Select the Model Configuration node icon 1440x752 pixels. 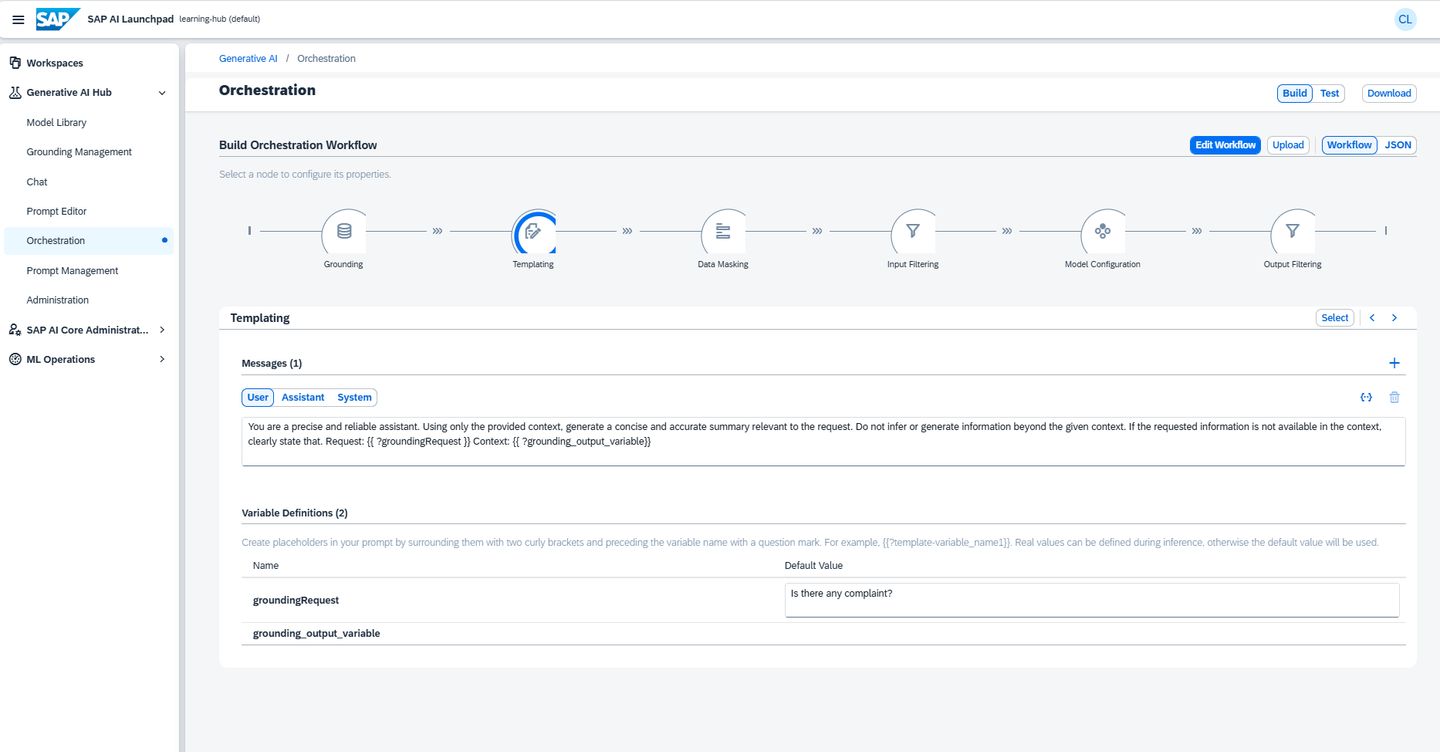click(1103, 231)
